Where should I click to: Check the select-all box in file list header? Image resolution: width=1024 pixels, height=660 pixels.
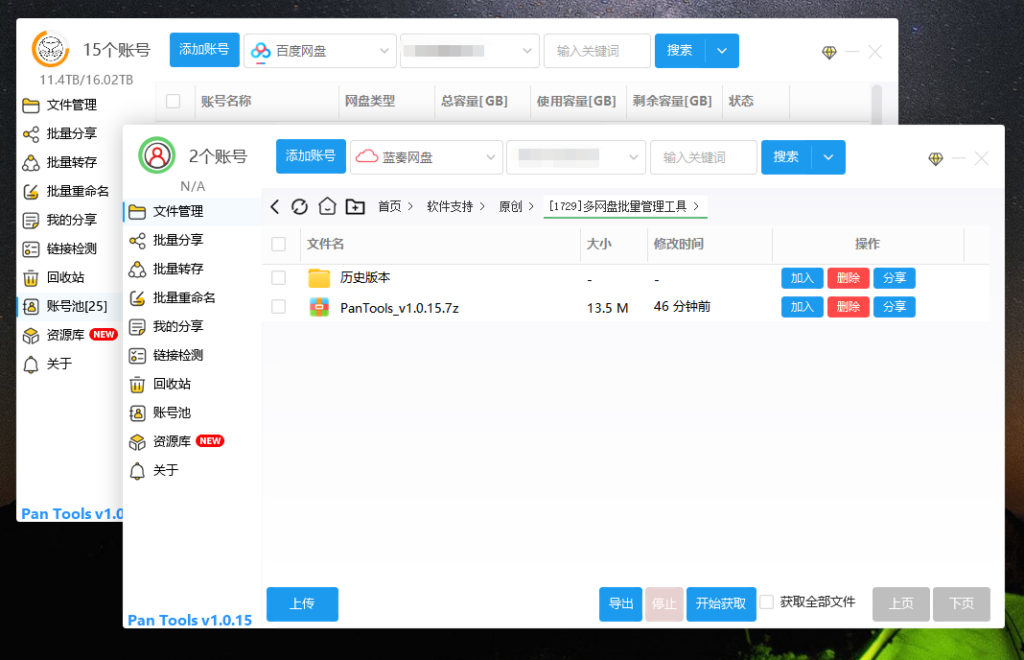click(278, 245)
